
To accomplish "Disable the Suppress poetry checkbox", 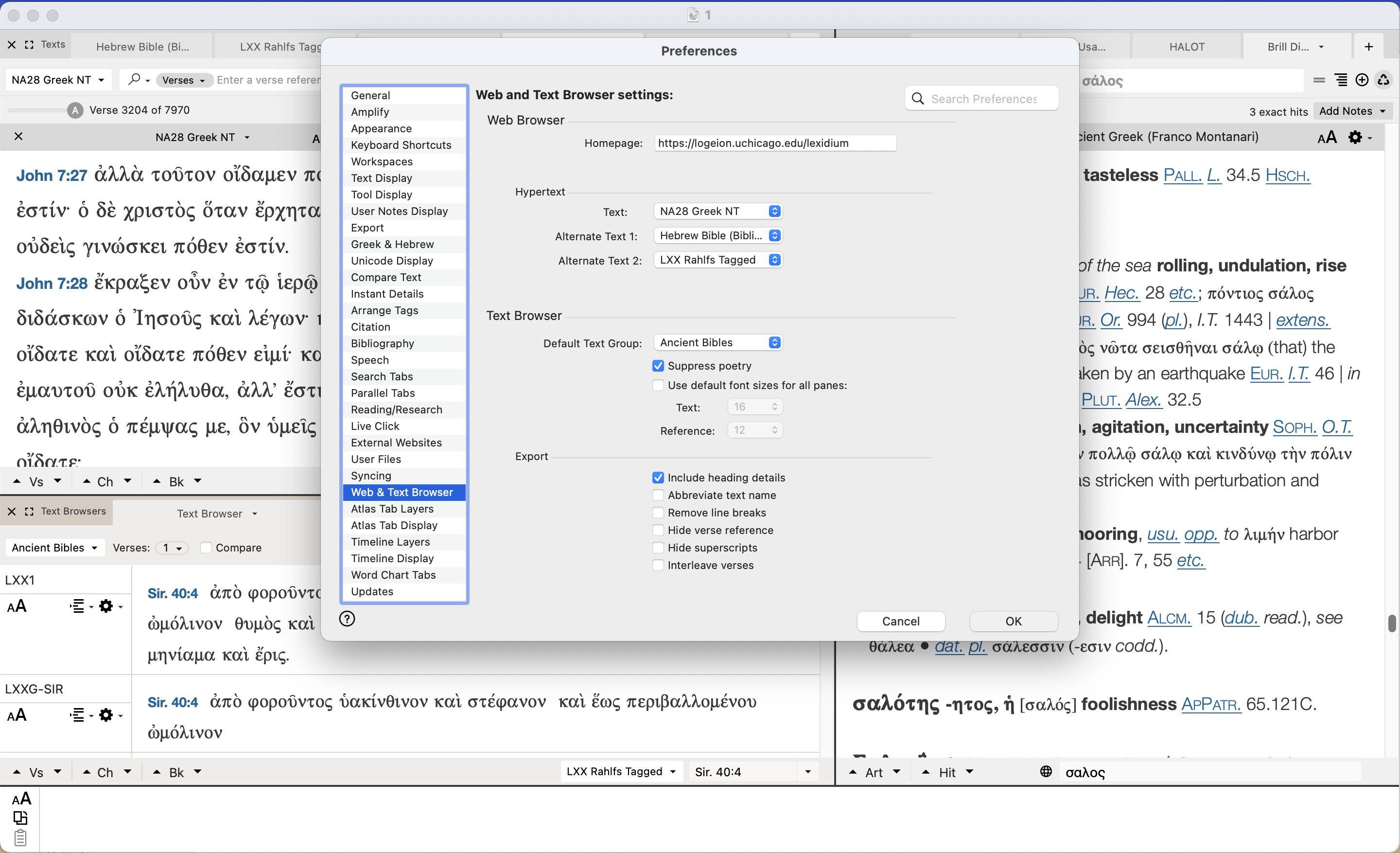I will (658, 365).
